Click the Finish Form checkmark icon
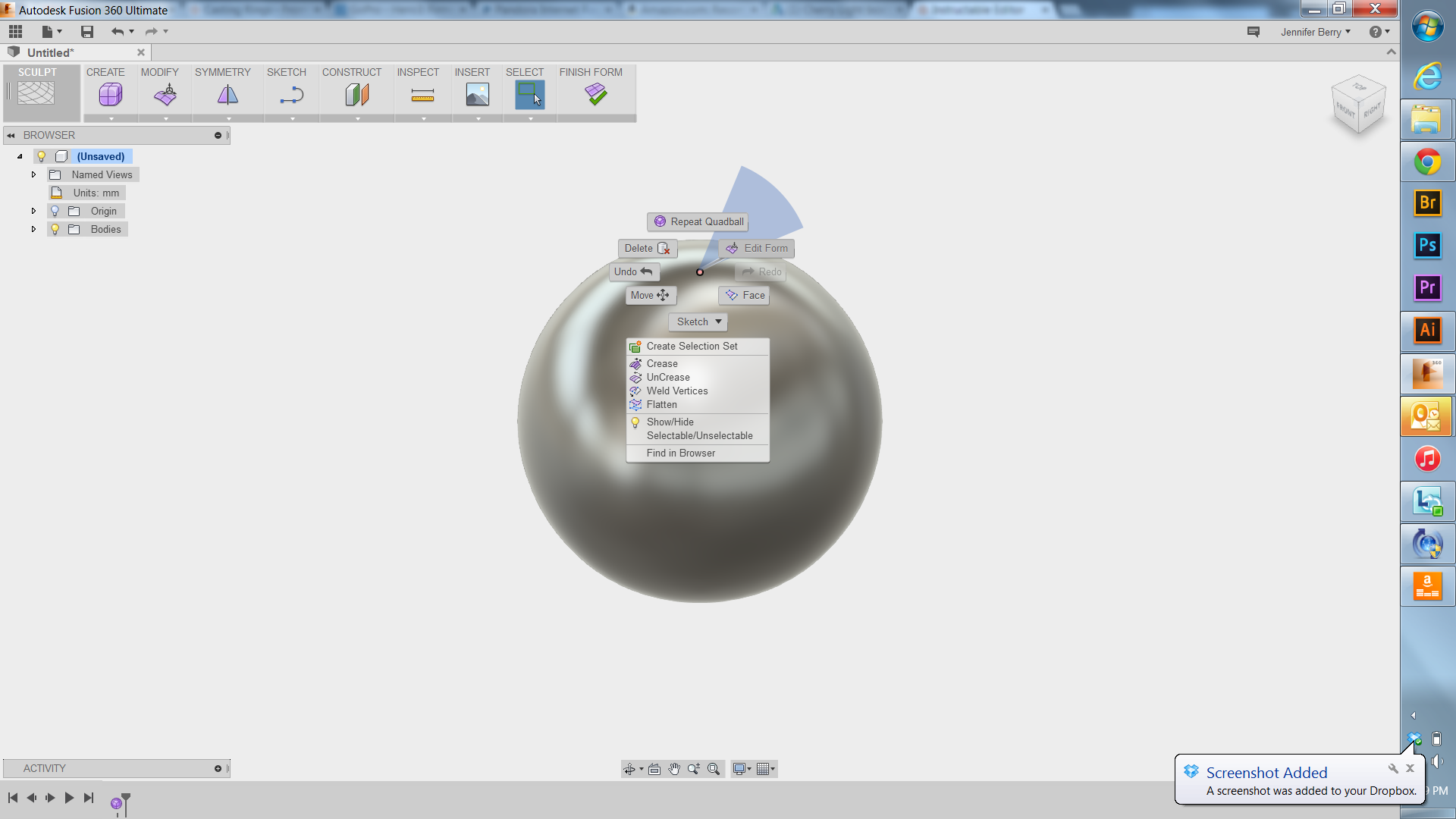The image size is (1456, 819). pos(596,94)
